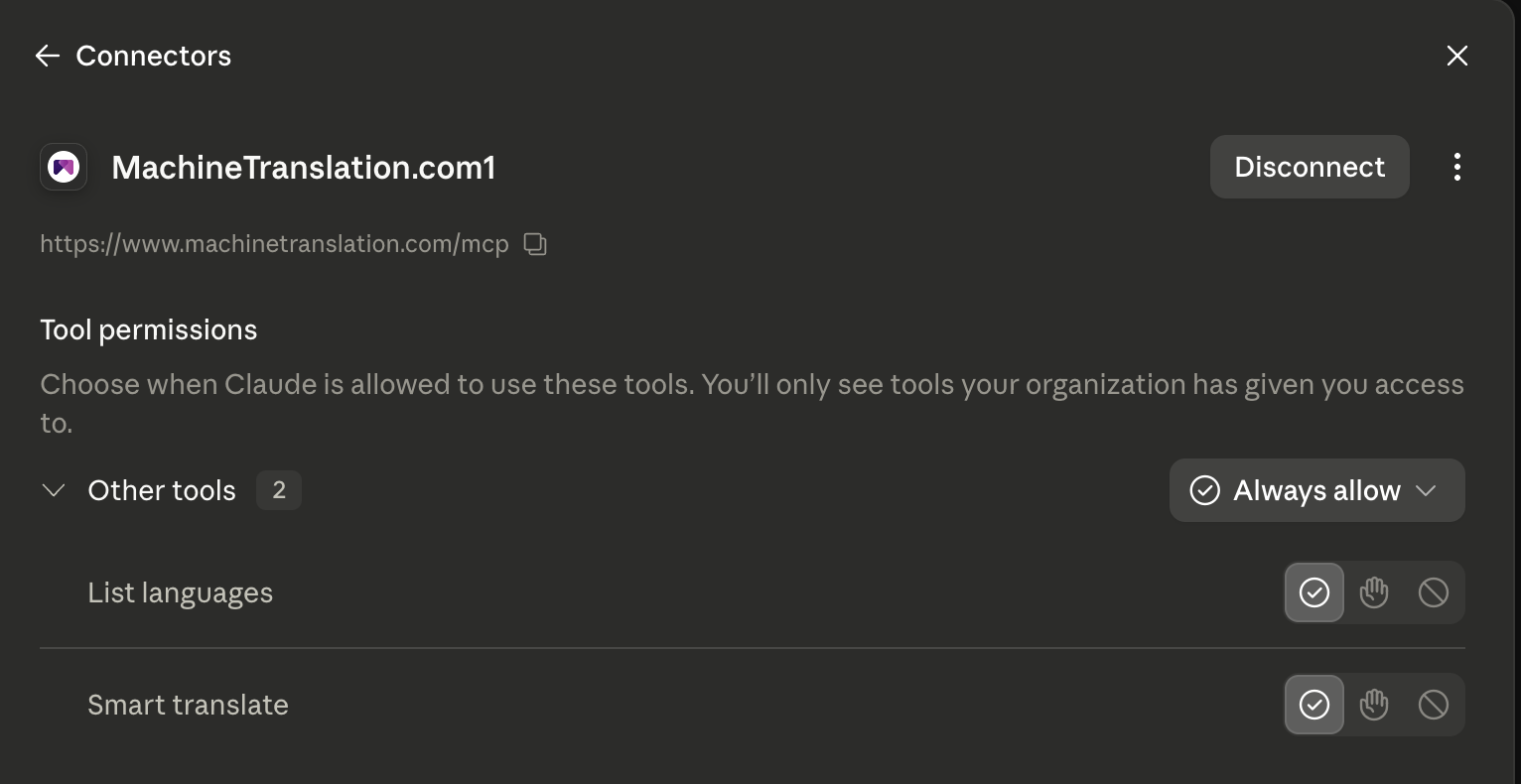Set Smart translate to needs approval

(1373, 705)
